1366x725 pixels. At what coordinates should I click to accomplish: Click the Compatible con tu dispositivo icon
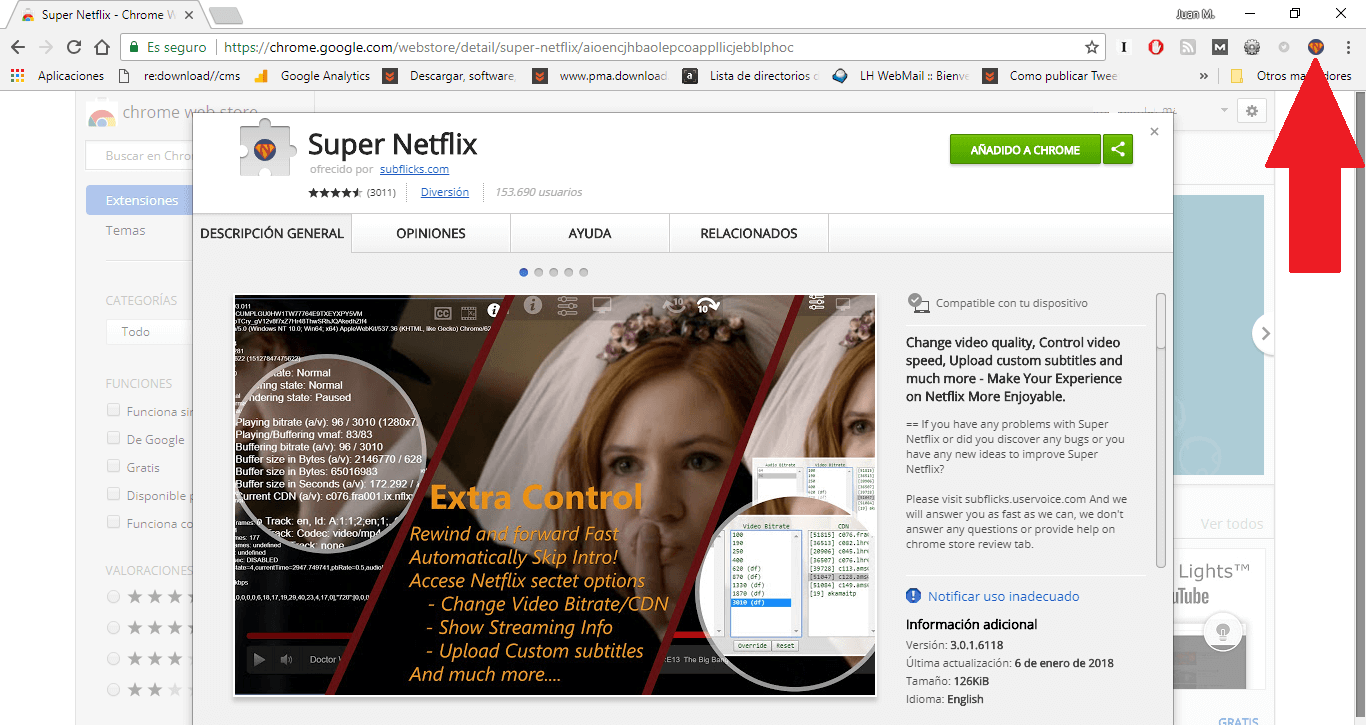tap(917, 303)
